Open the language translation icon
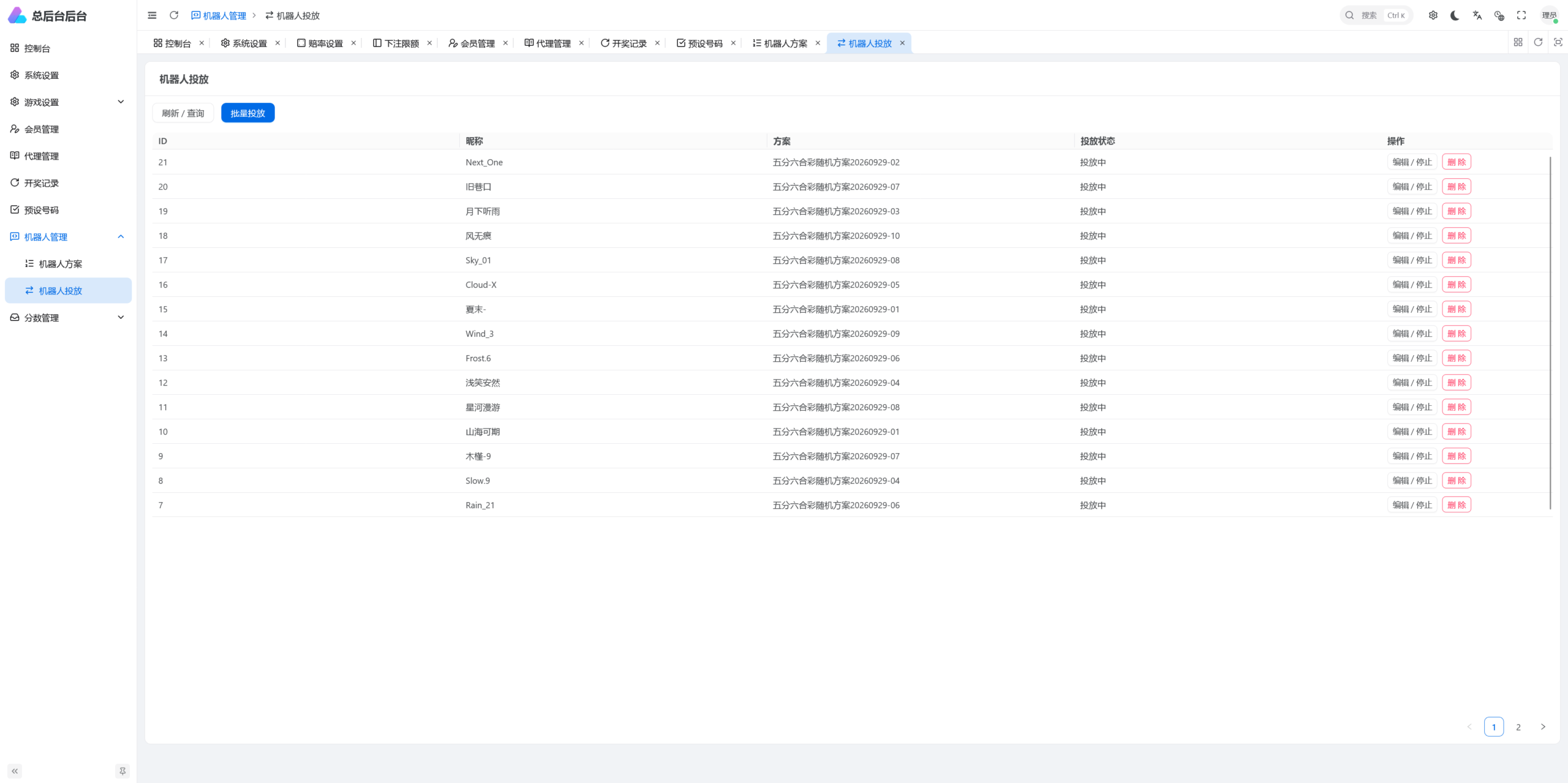Viewport: 1568px width, 783px height. 1477,15
